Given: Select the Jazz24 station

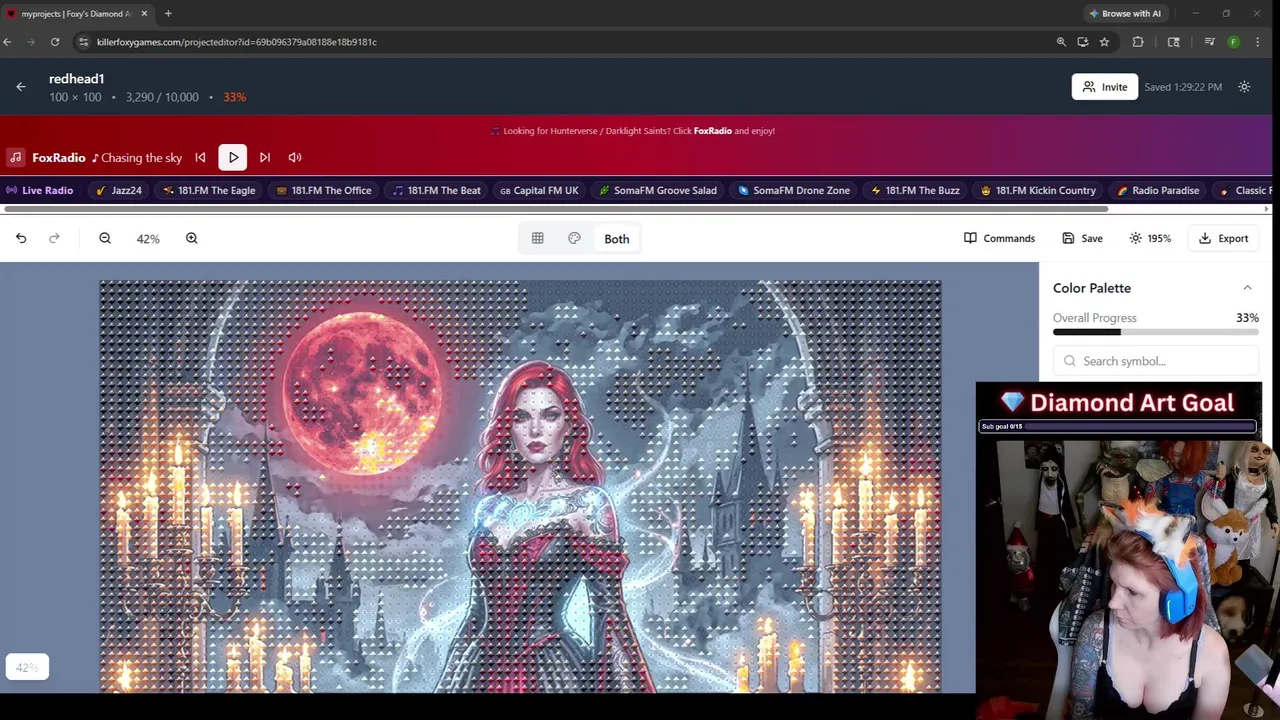Looking at the screenshot, I should pyautogui.click(x=119, y=190).
